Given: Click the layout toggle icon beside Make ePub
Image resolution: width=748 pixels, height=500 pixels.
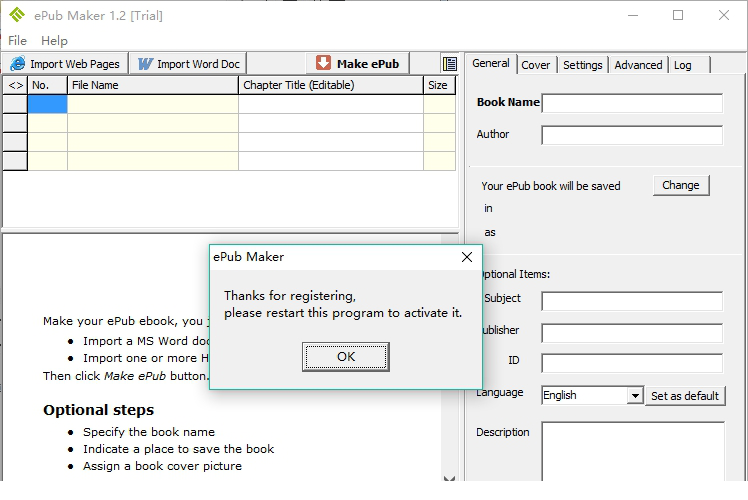Looking at the screenshot, I should (x=449, y=63).
